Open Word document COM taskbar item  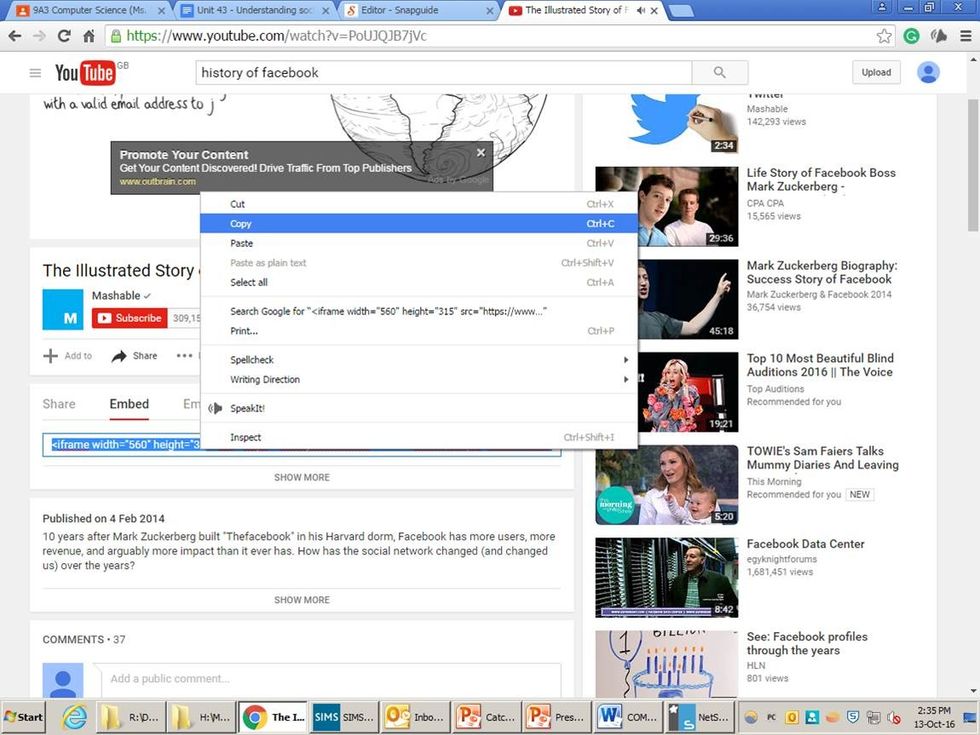point(628,717)
